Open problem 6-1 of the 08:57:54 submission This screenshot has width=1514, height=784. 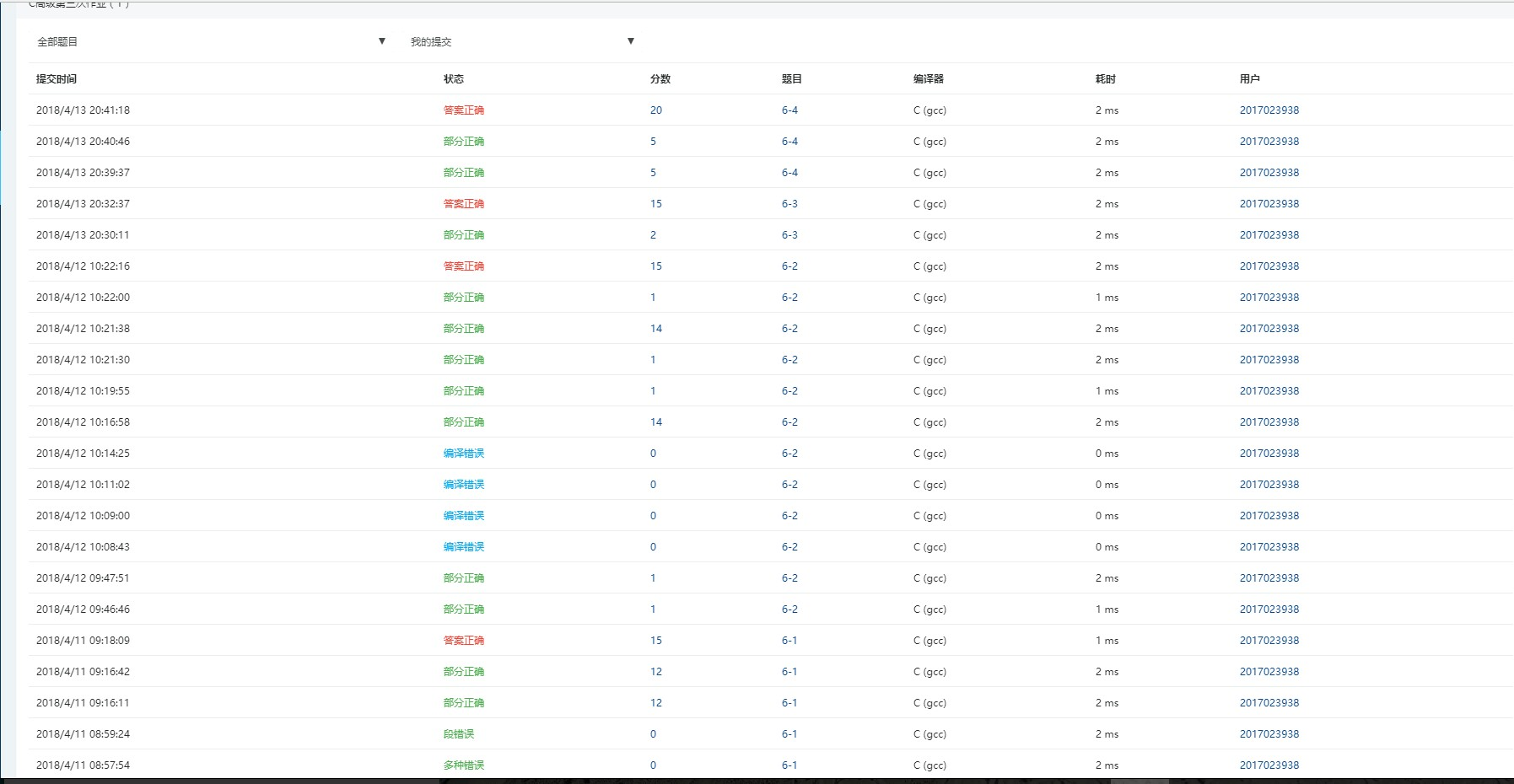pyautogui.click(x=789, y=765)
